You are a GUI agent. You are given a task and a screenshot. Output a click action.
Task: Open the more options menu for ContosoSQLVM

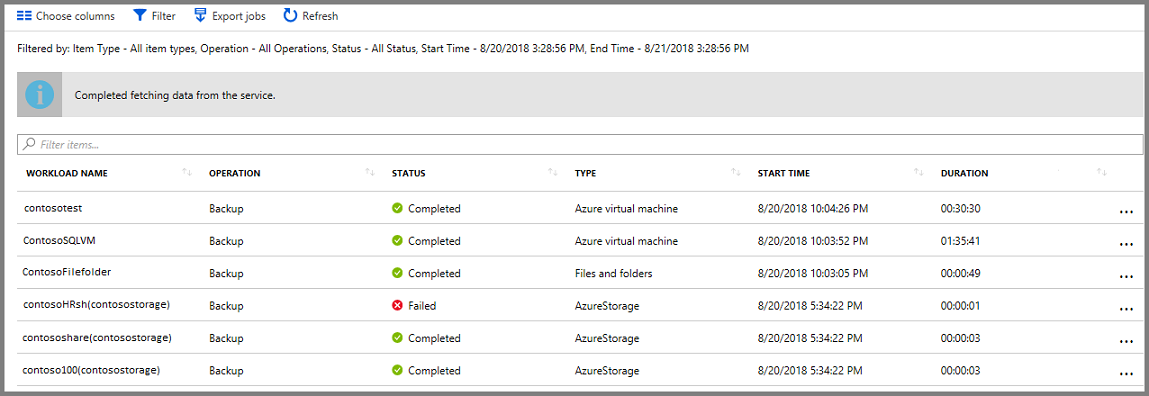[x=1126, y=243]
